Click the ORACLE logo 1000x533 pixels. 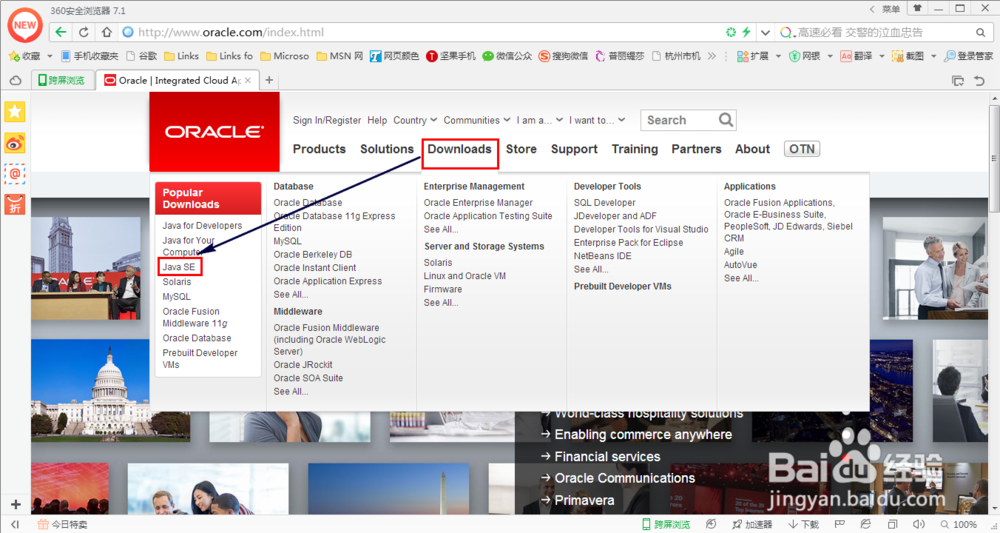point(214,132)
